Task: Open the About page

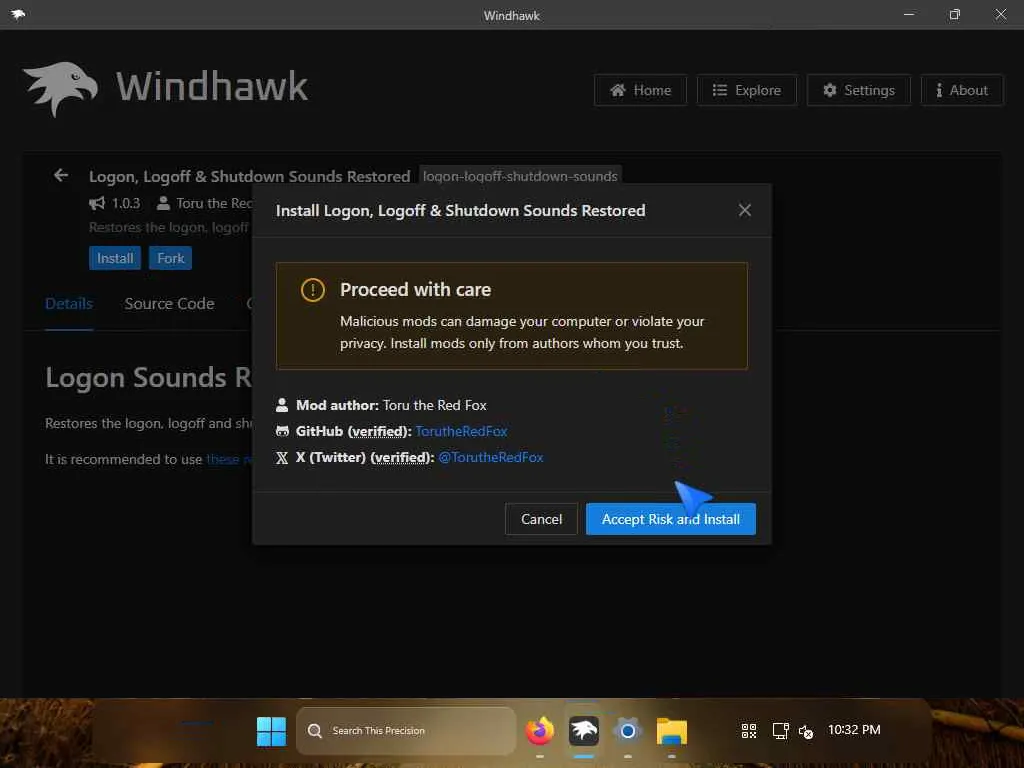Action: [962, 90]
